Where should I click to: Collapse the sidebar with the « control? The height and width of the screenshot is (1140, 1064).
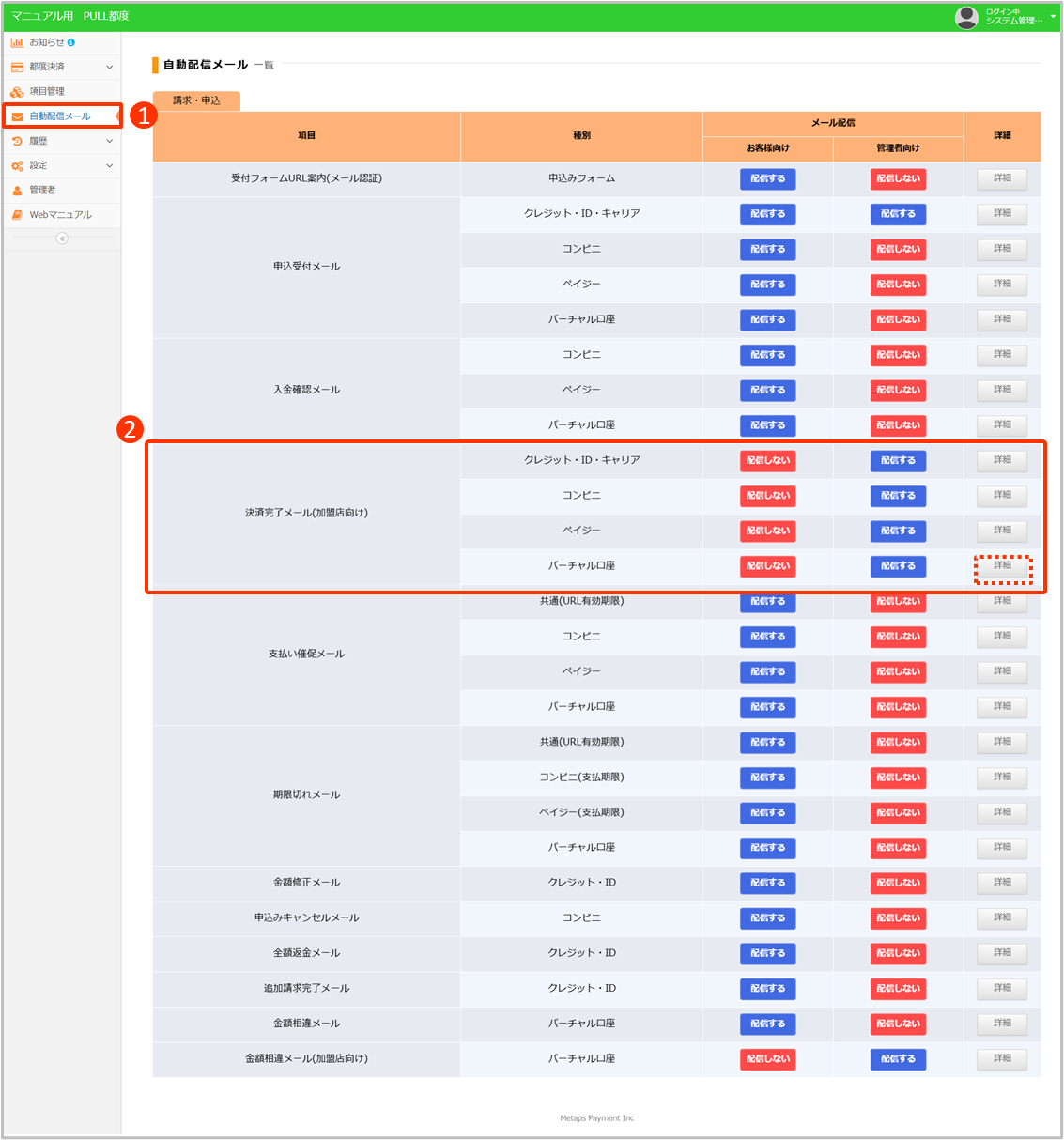[x=62, y=239]
